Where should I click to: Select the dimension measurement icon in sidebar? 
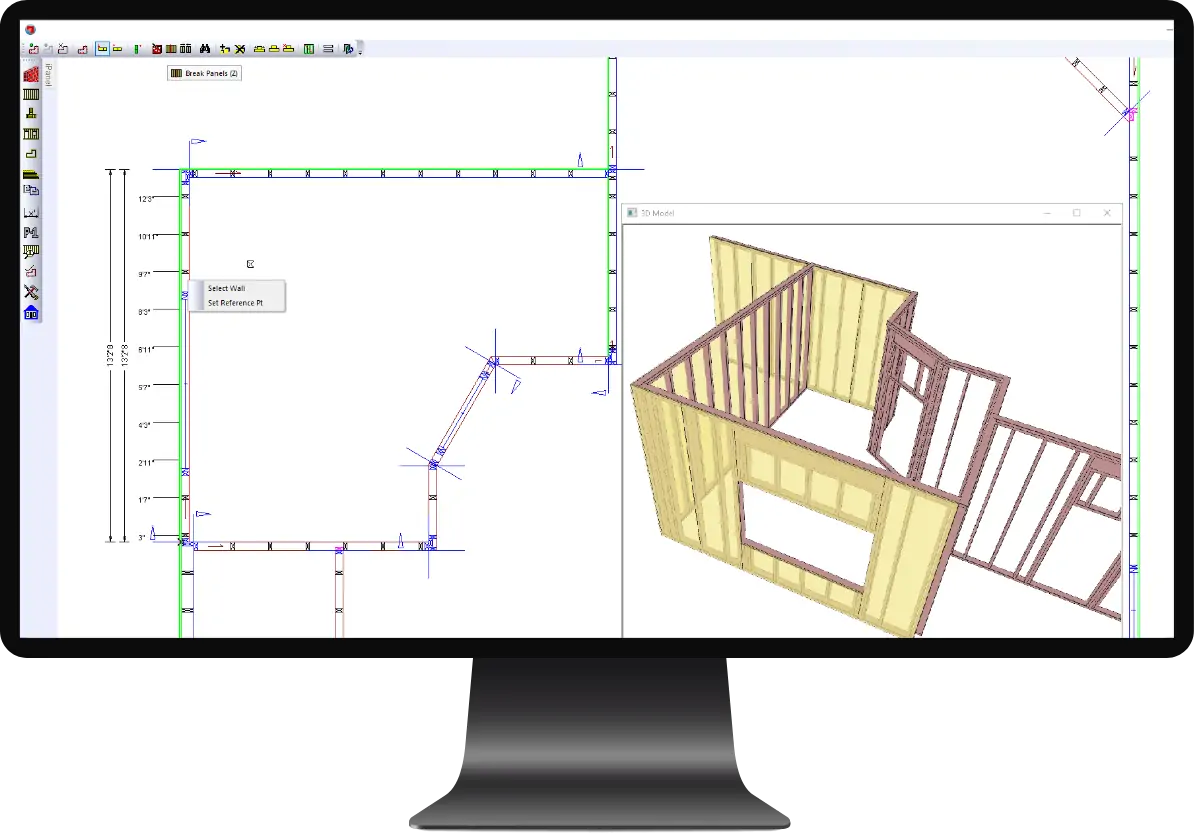coord(30,212)
